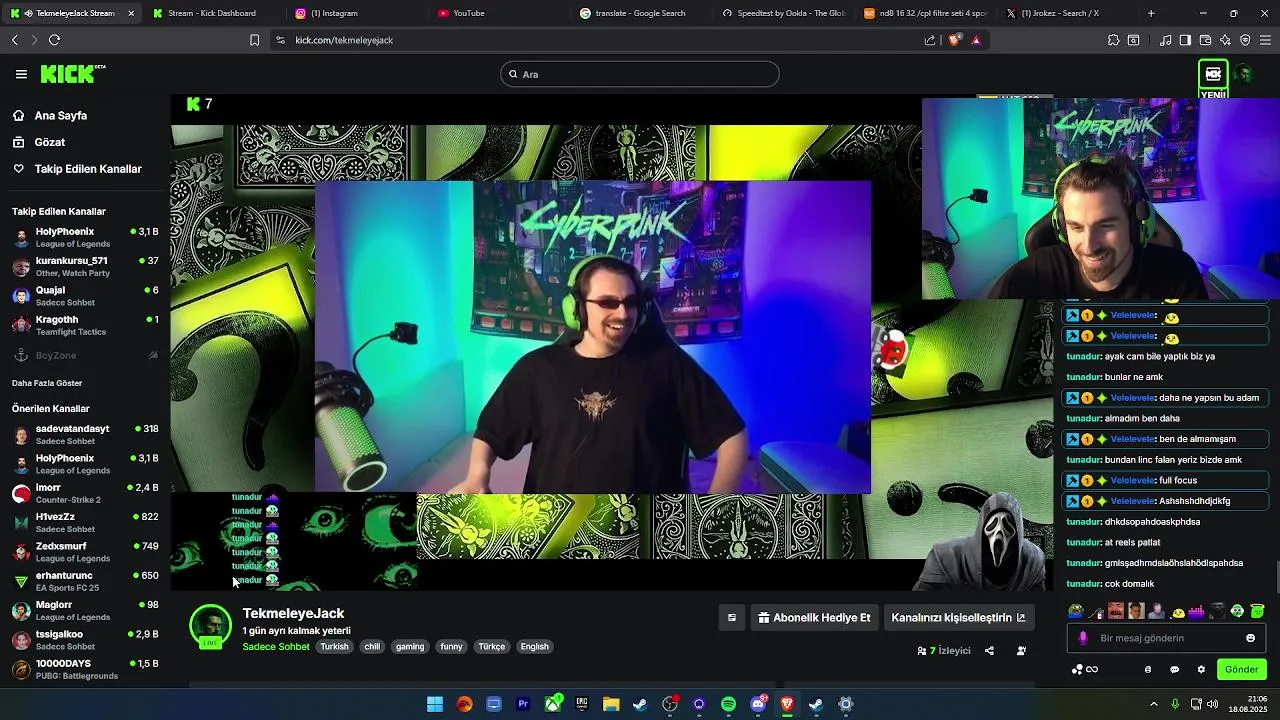Open HolyPhoenix under Takip Edilen Kanallar
1280x720 pixels.
pyautogui.click(x=85, y=237)
